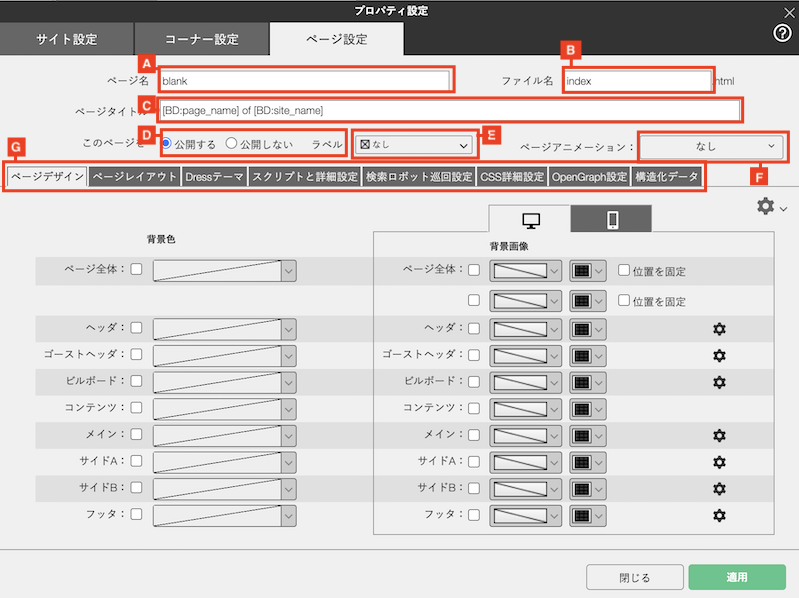Click フッタ background color swatch
Viewport: 799px width, 598px height.
tap(216, 515)
